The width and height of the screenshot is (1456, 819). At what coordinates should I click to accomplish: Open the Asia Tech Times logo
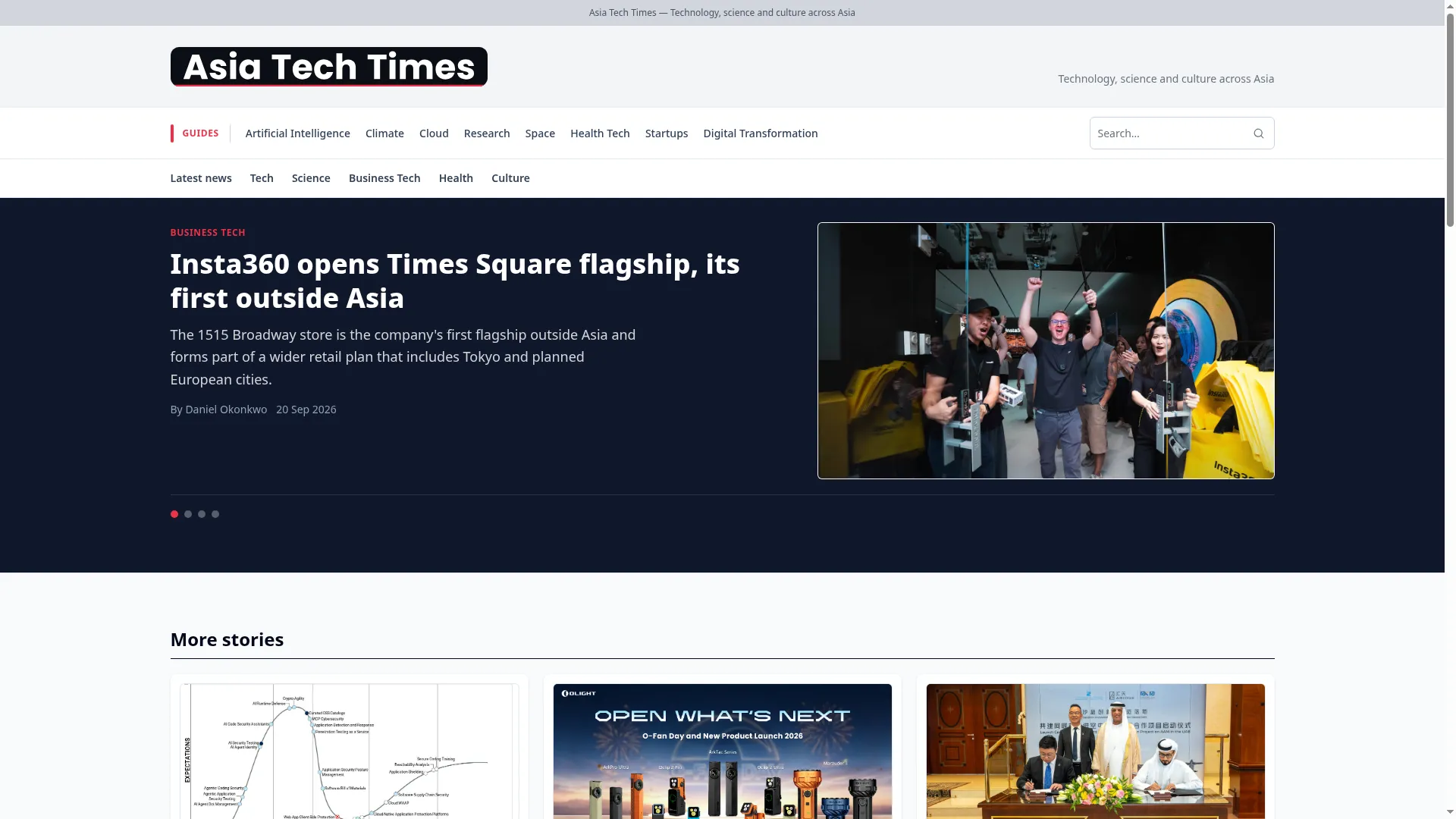tap(328, 67)
